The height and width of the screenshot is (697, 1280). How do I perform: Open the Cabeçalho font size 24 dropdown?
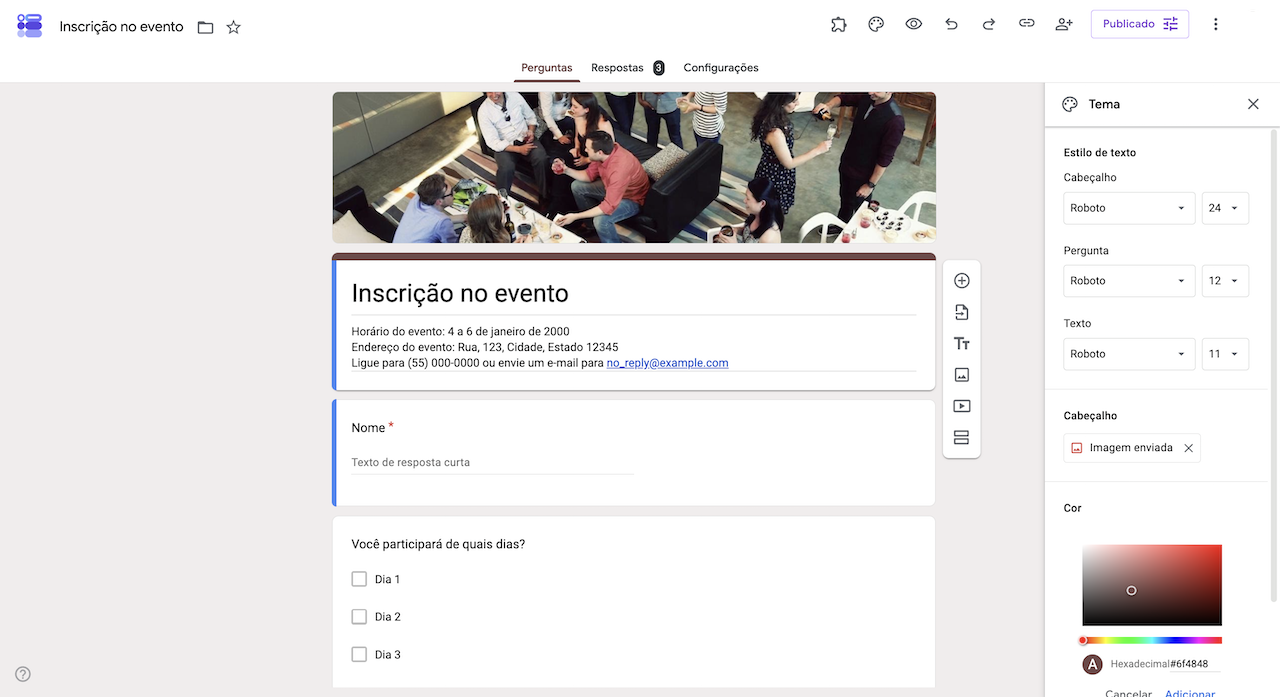[1225, 208]
